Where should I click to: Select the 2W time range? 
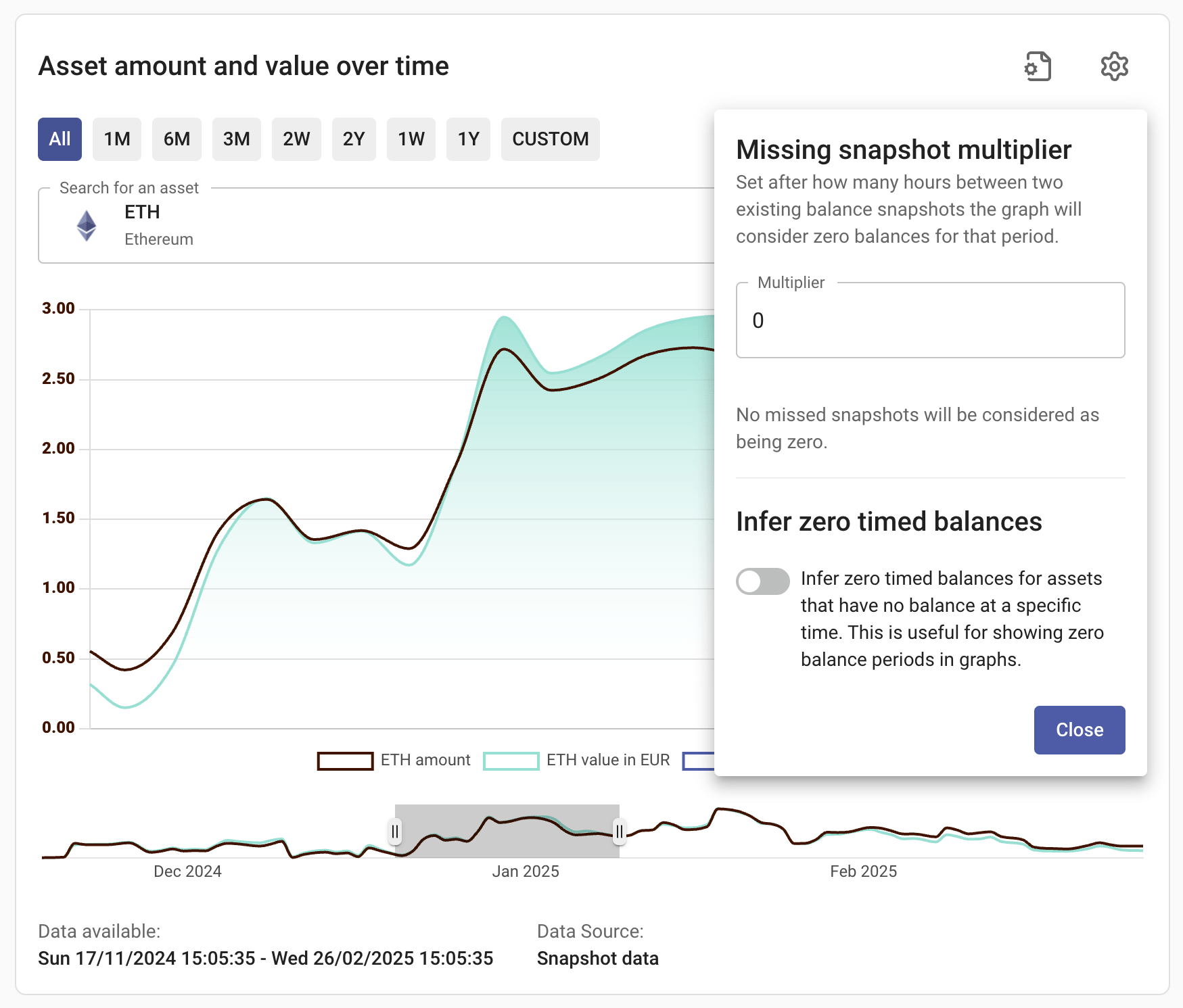click(x=296, y=139)
